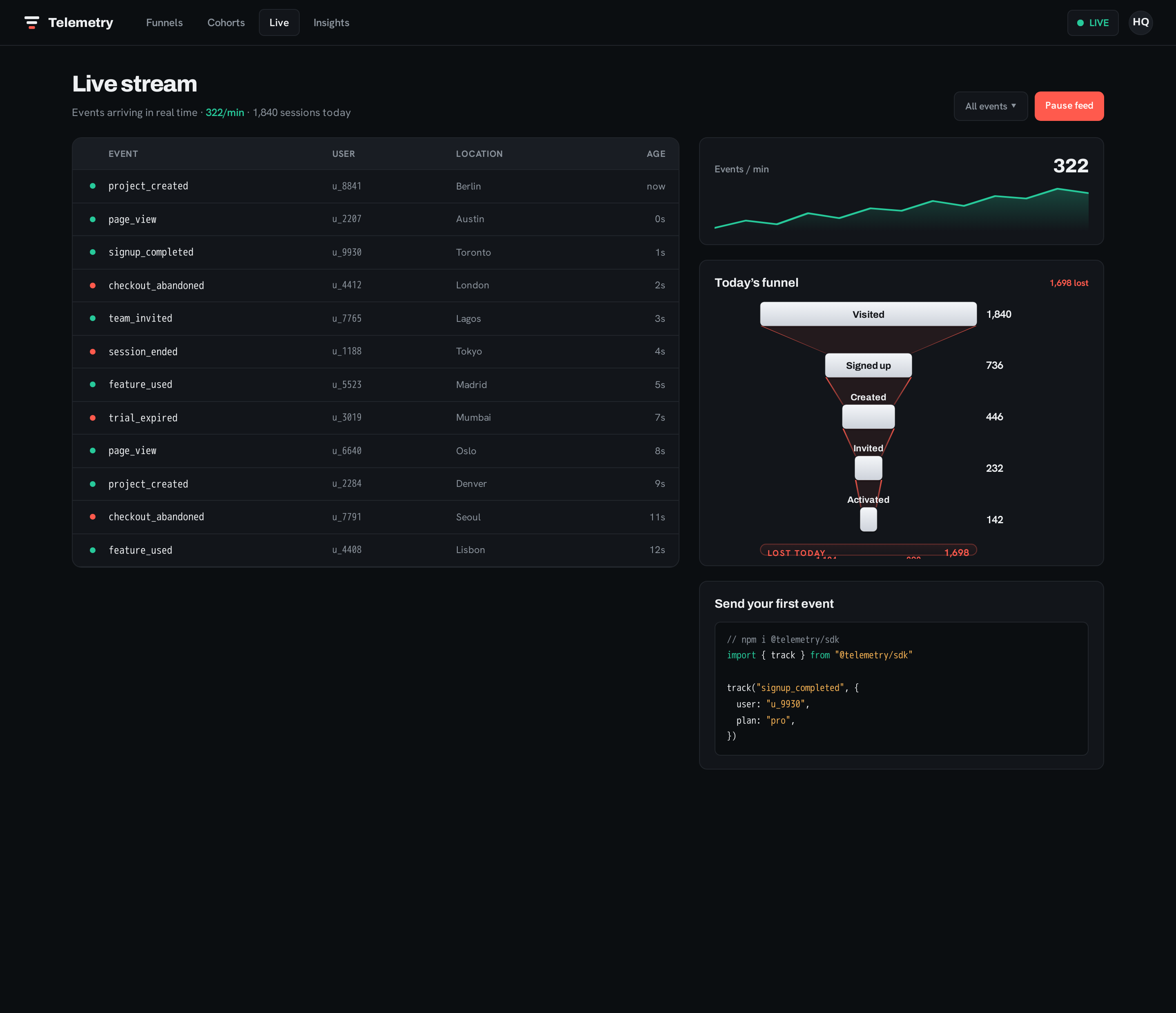Image resolution: width=1176 pixels, height=1013 pixels.
Task: Click the 1,698 lost label
Action: point(1069,283)
